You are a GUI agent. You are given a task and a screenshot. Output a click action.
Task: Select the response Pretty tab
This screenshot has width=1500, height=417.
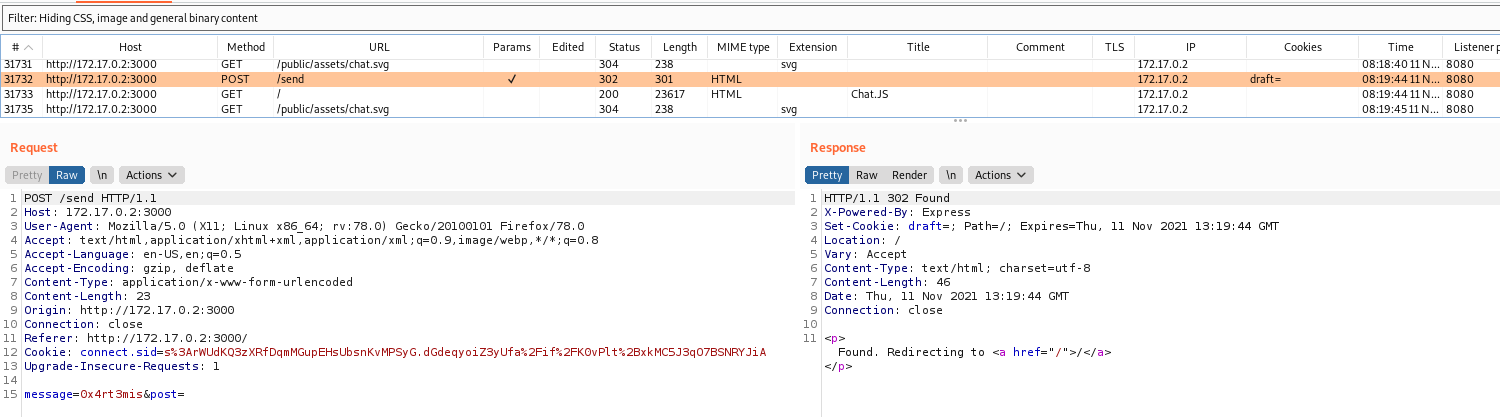click(827, 175)
